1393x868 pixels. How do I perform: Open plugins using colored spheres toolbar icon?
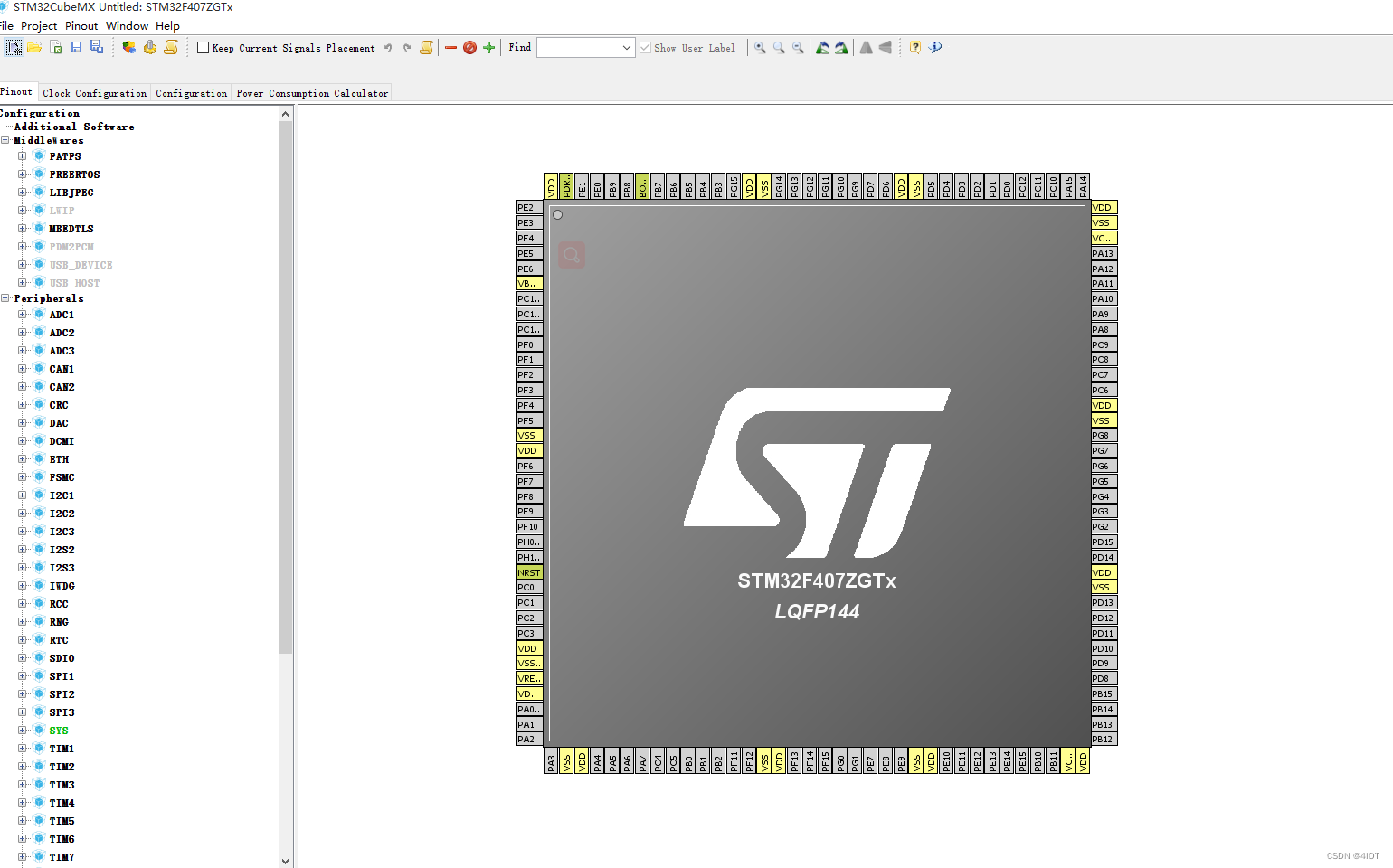tap(128, 47)
